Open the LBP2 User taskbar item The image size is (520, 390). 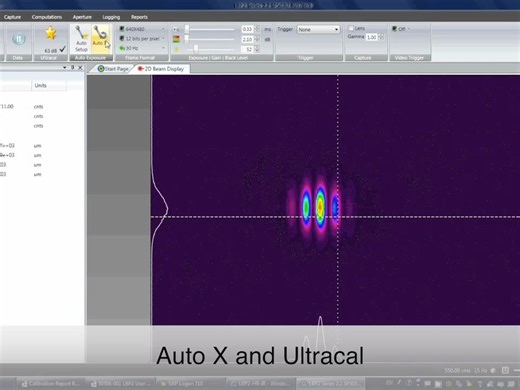(122, 383)
